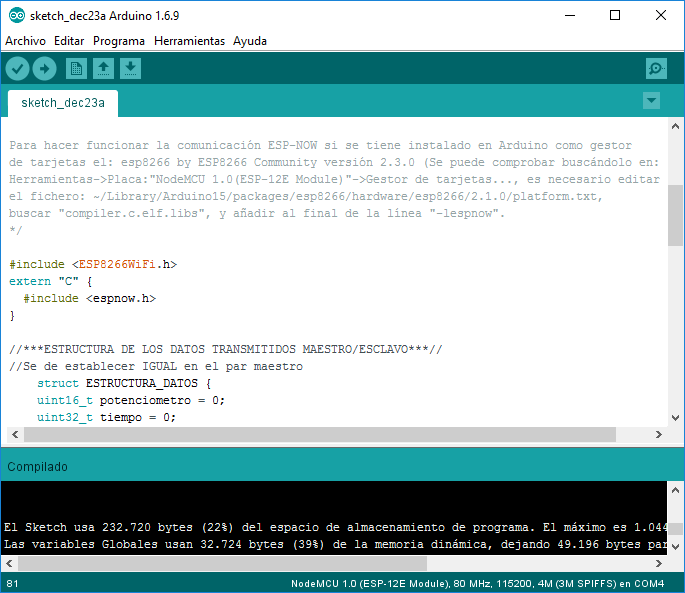This screenshot has width=685, height=593.
Task: Click editor vertical scrollbar up arrow
Action: (x=675, y=126)
